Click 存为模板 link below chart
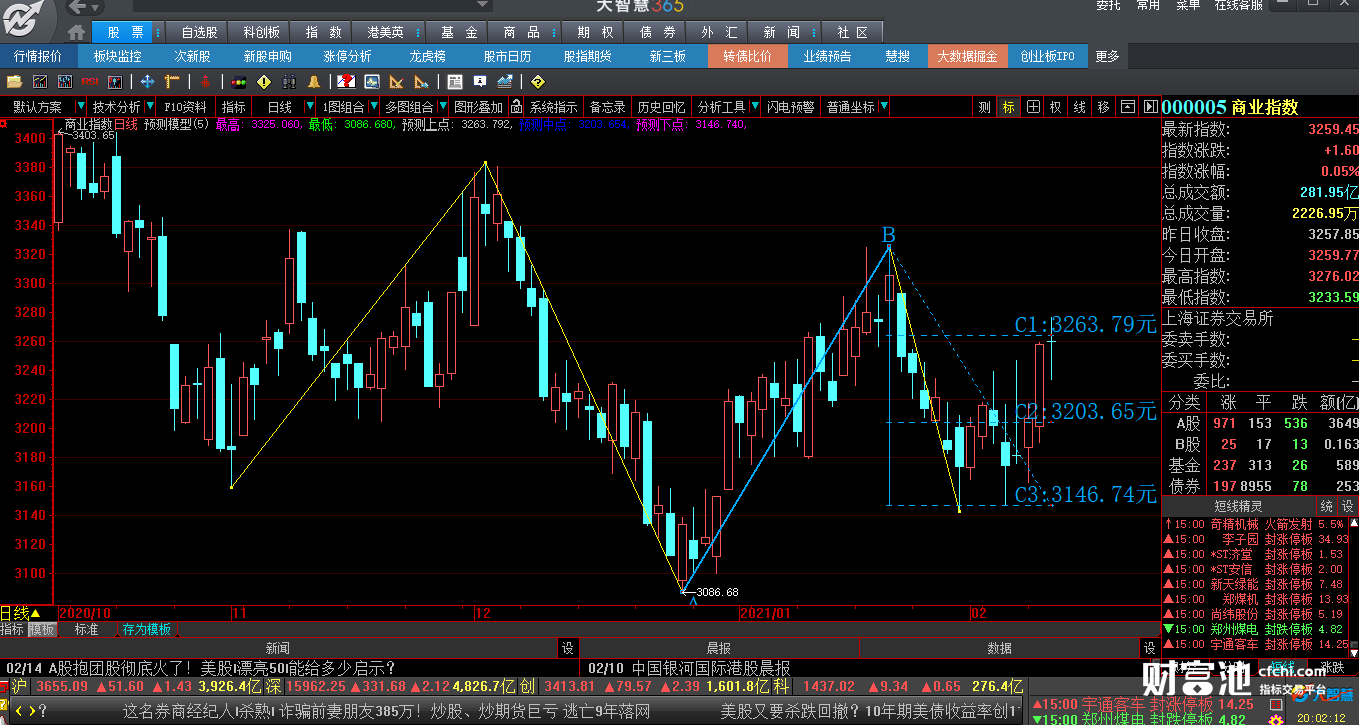Image resolution: width=1359 pixels, height=725 pixels. (146, 629)
